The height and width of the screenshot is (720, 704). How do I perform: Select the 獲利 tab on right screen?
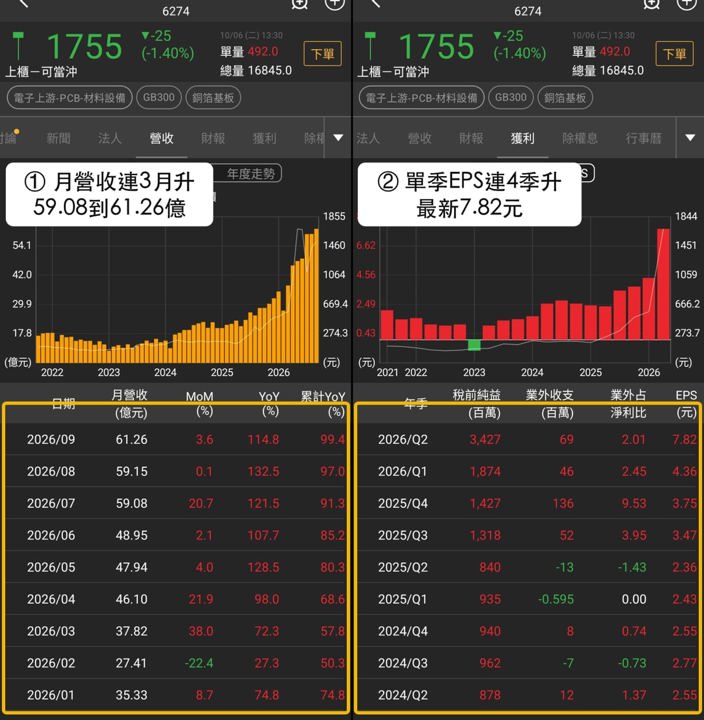(x=523, y=138)
